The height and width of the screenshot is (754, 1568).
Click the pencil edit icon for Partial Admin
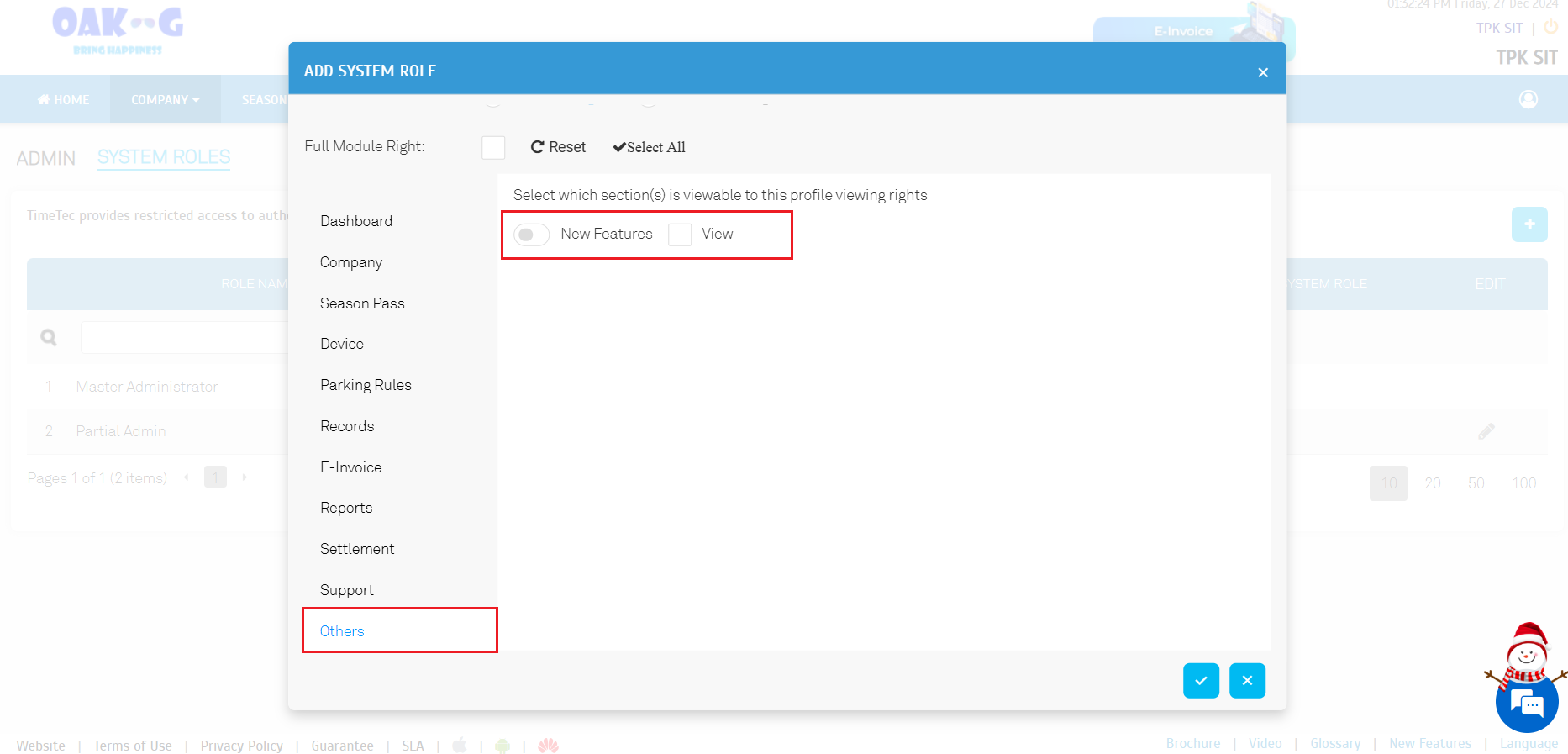[1486, 431]
